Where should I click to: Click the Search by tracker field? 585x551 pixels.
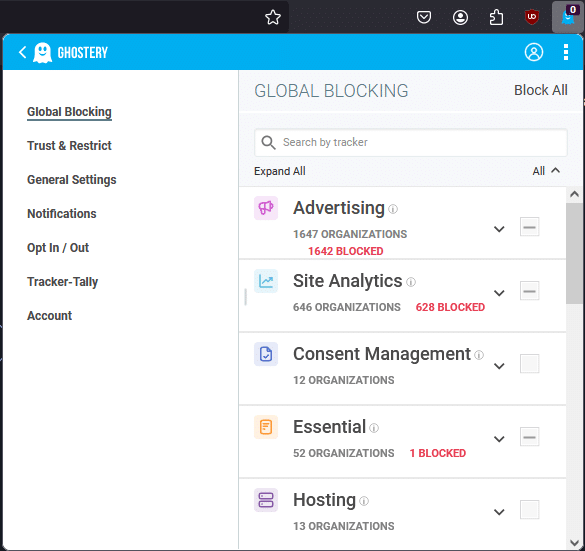coord(411,143)
